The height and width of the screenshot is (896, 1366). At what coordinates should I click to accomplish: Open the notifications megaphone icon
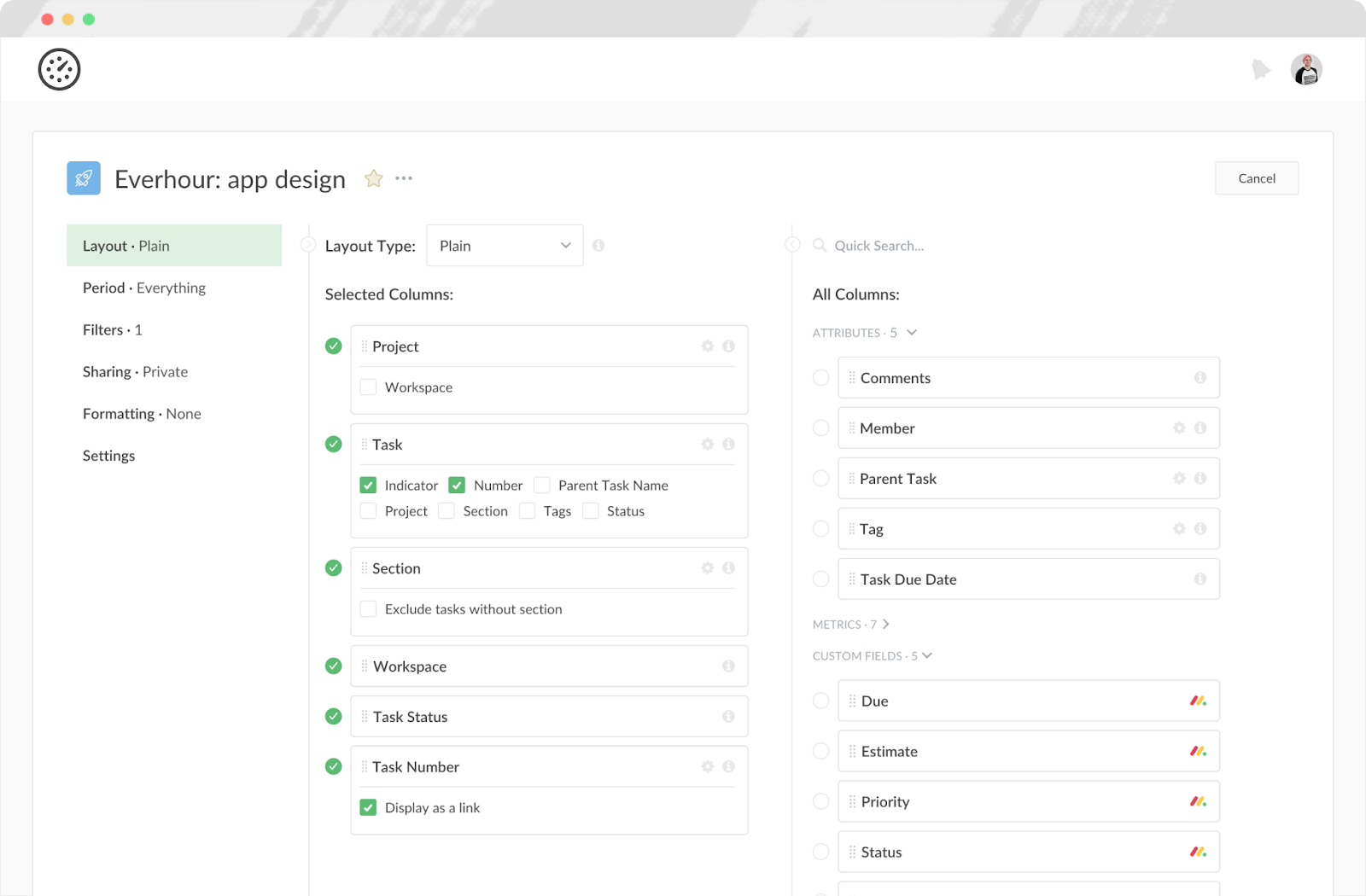click(x=1261, y=69)
